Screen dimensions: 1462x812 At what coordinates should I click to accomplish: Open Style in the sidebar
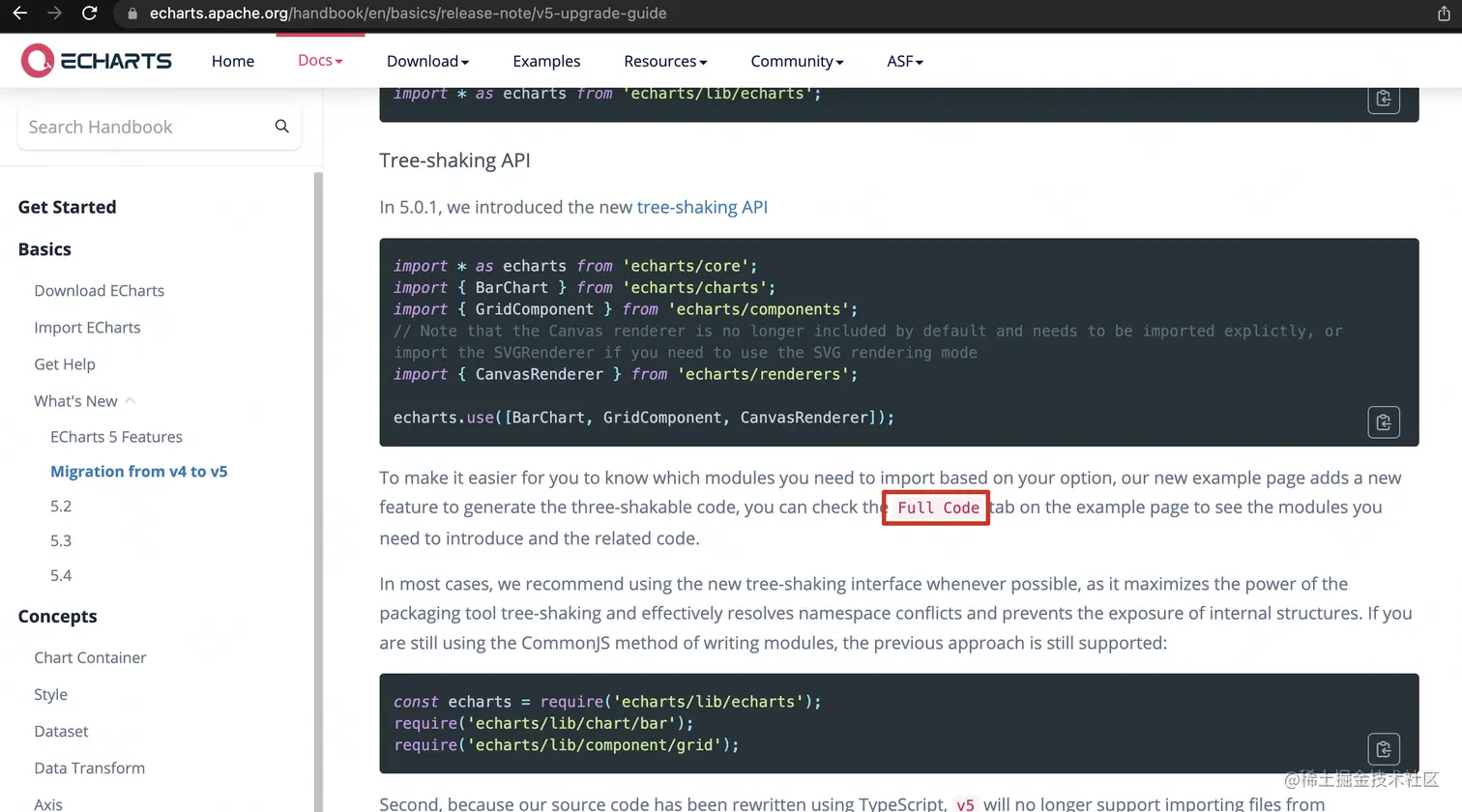[50, 695]
